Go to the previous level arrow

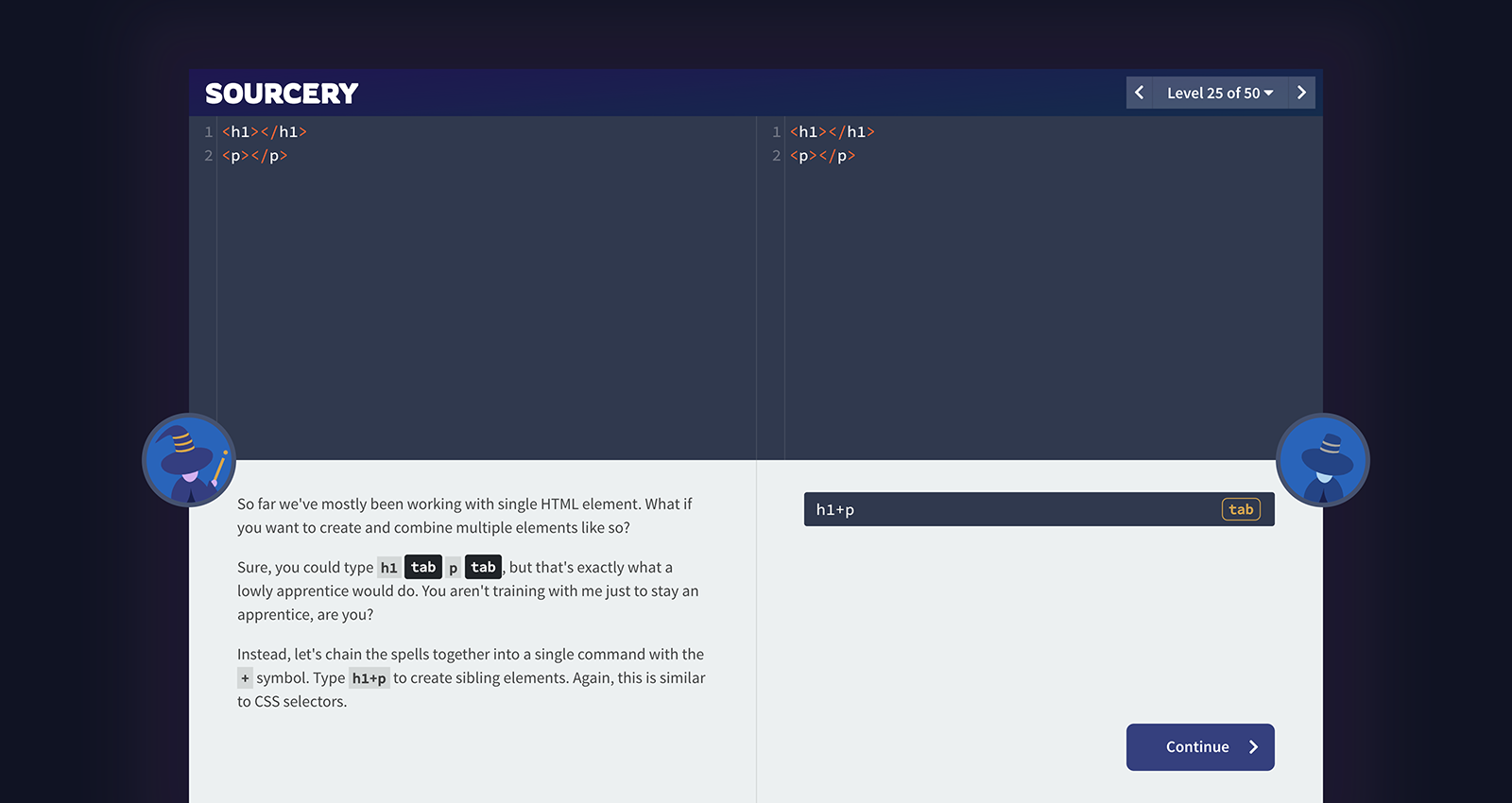(x=1140, y=93)
